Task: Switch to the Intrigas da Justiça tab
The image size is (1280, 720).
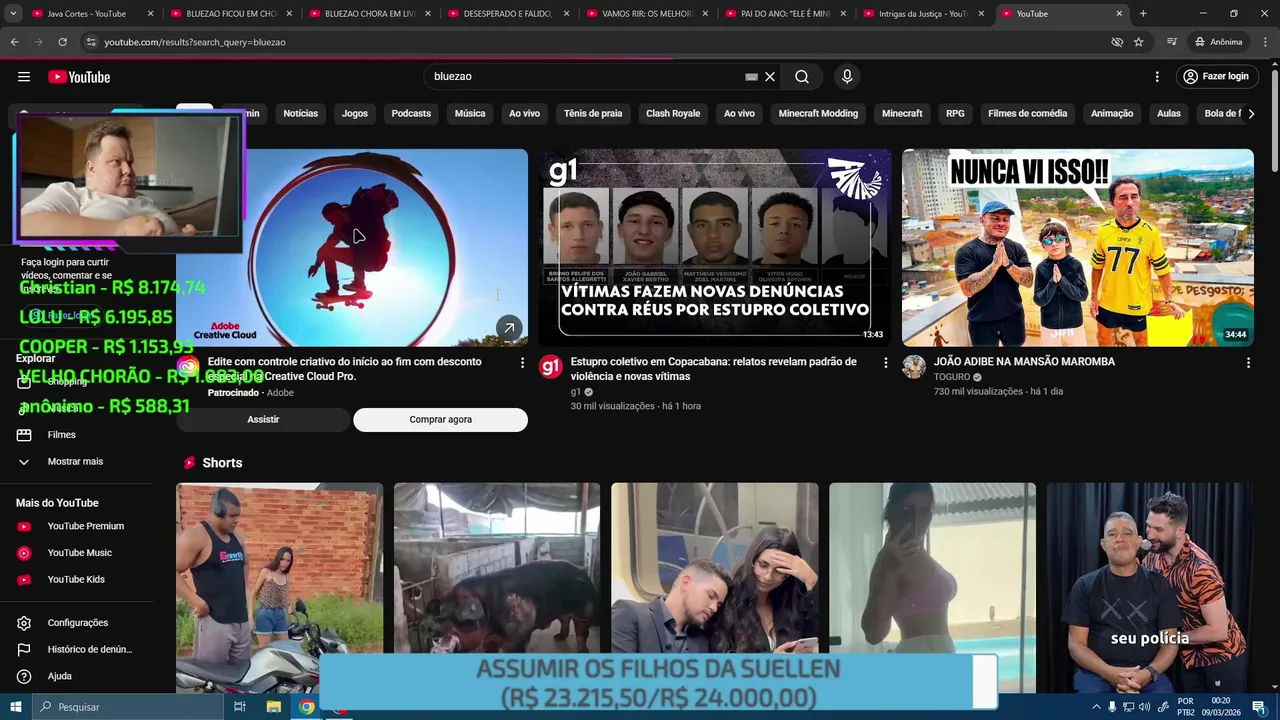Action: pyautogui.click(x=922, y=14)
